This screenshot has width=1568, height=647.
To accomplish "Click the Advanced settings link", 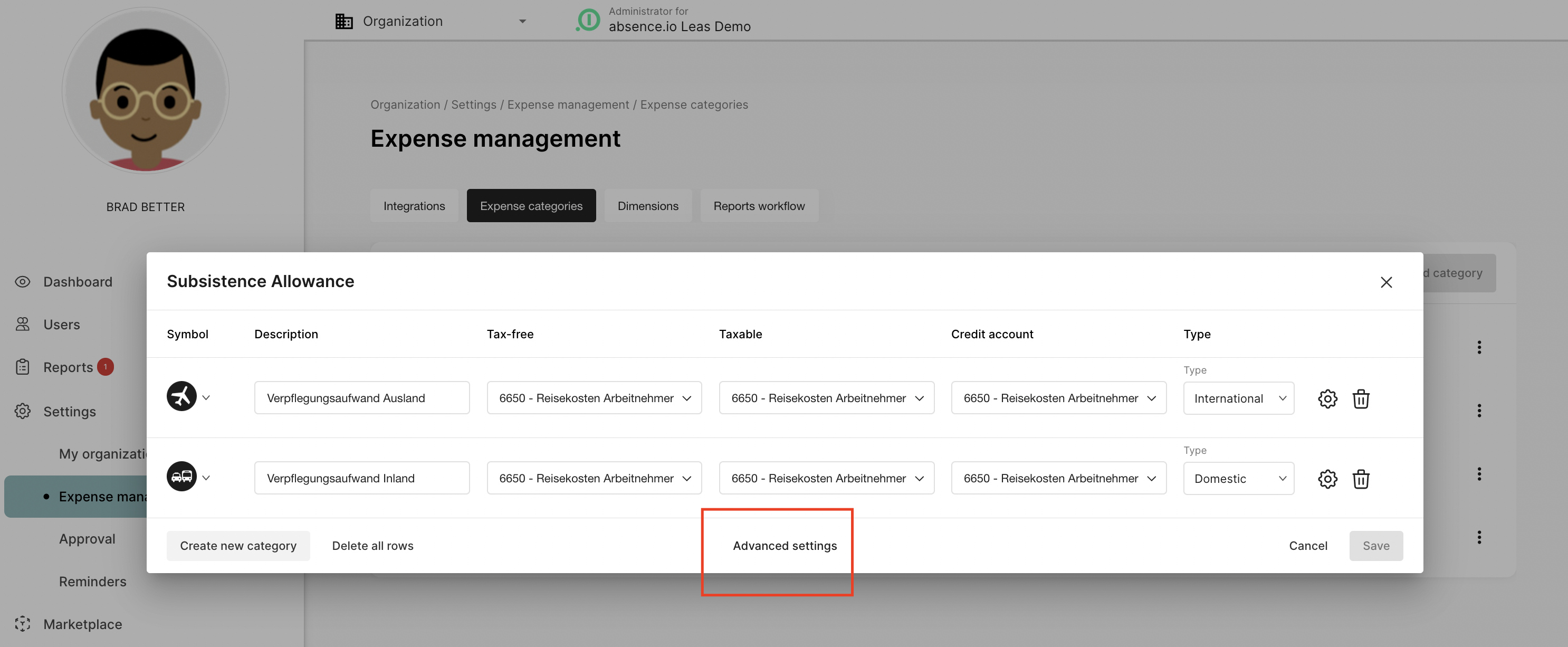I will coord(784,546).
